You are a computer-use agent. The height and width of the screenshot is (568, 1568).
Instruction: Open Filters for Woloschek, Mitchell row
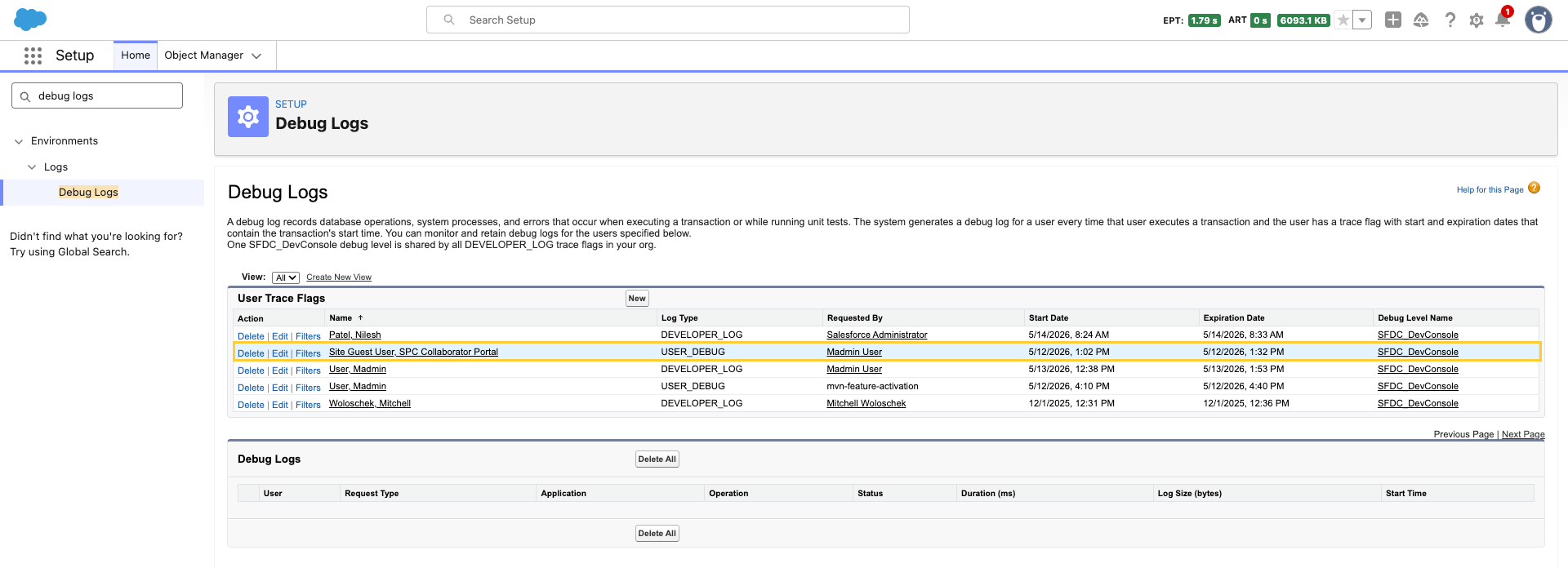point(308,405)
